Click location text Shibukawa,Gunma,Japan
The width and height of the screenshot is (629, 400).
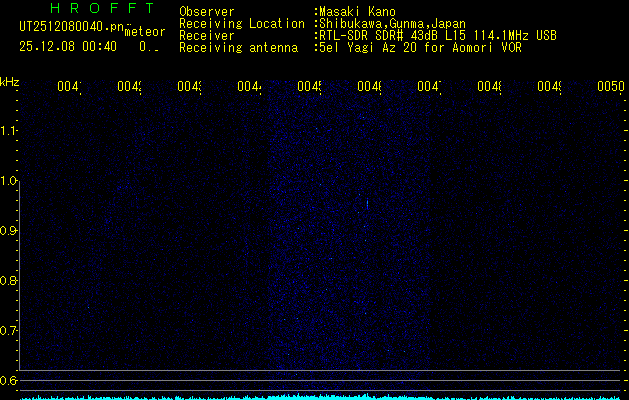pos(392,24)
